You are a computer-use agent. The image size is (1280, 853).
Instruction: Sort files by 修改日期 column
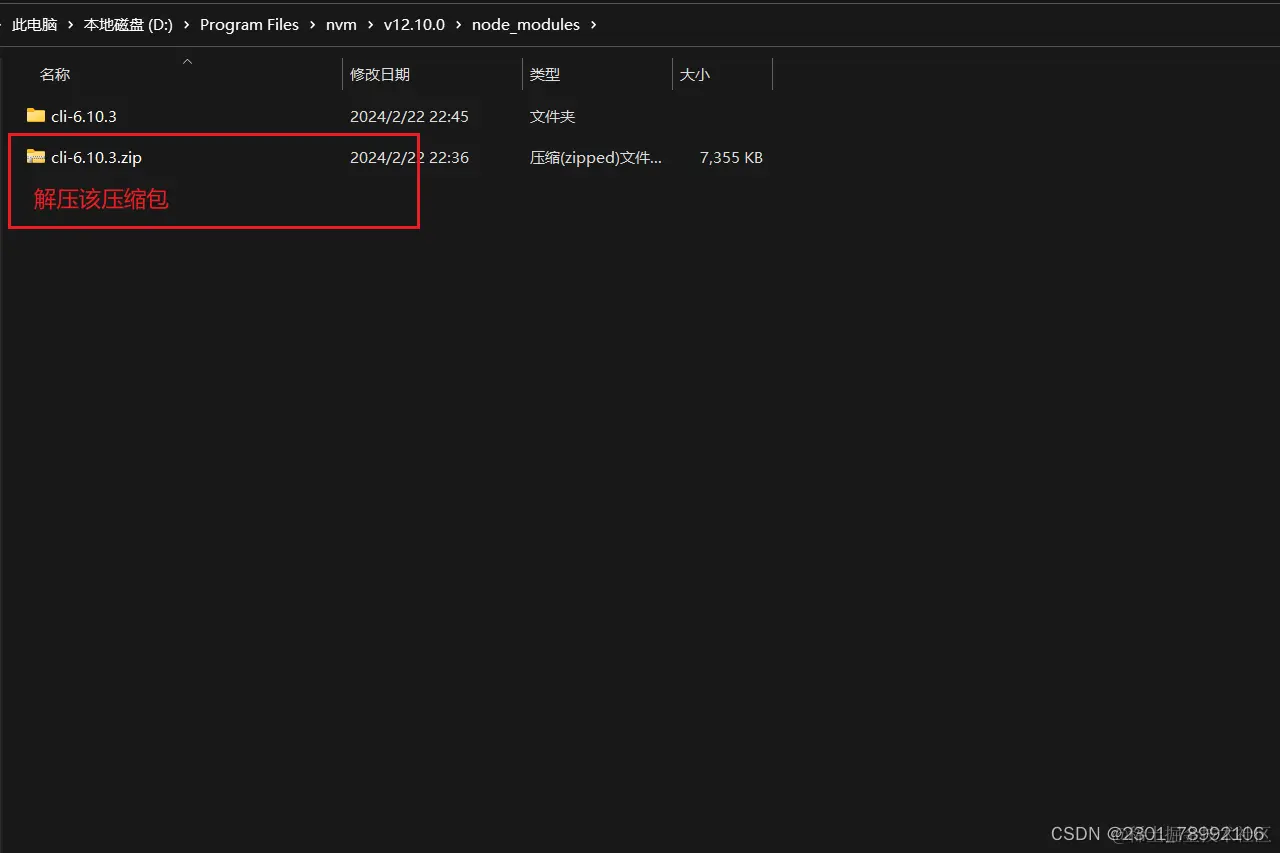click(380, 74)
